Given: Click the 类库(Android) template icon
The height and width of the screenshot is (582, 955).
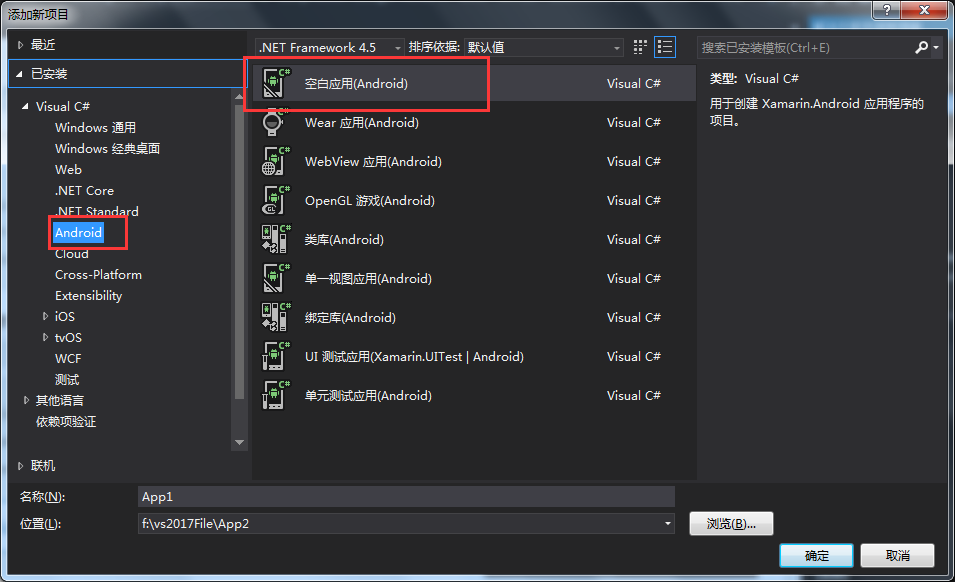Looking at the screenshot, I should tap(275, 239).
